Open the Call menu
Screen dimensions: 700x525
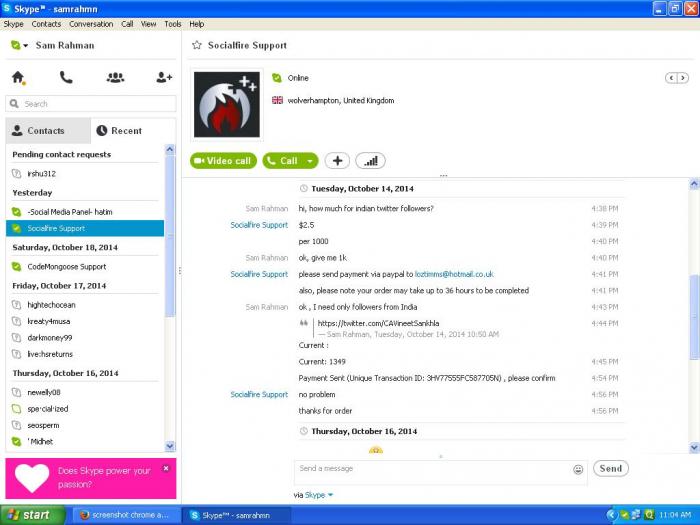click(x=127, y=24)
